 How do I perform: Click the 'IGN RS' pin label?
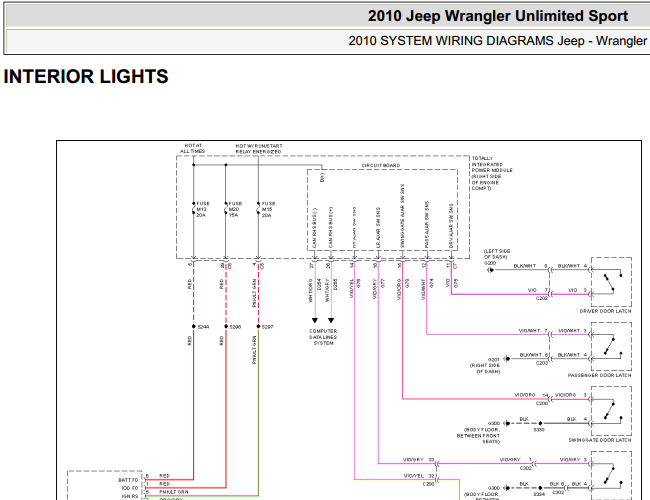click(x=130, y=496)
